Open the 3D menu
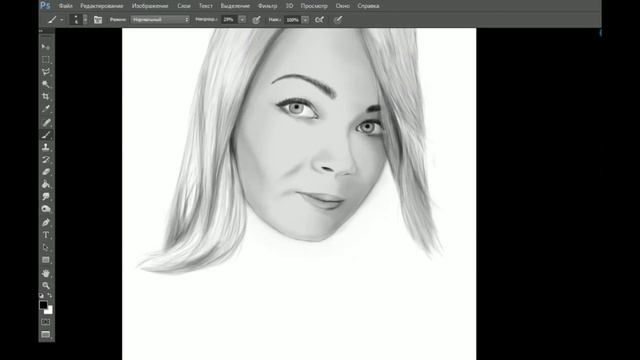Viewport: 640px width, 360px height. [289, 6]
